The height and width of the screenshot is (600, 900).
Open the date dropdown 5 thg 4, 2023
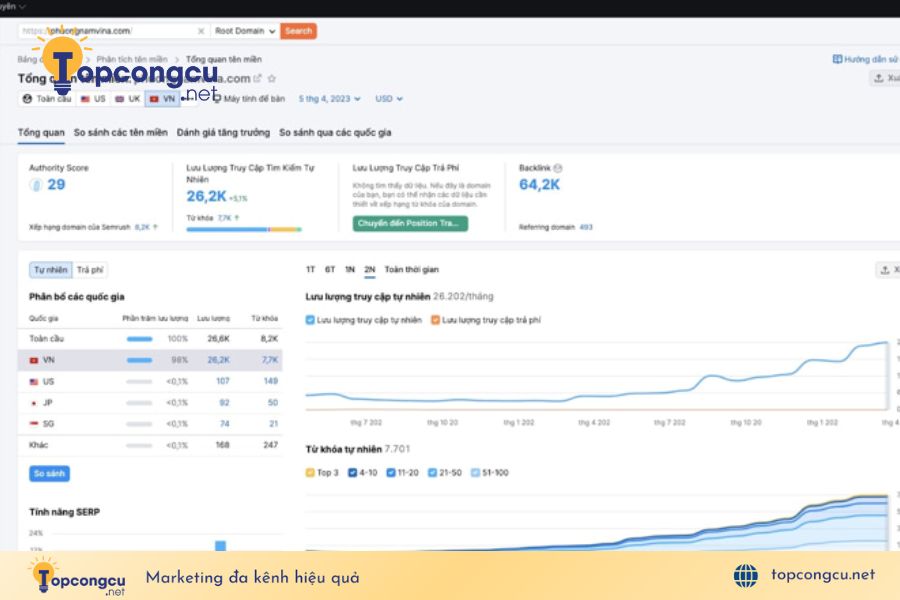329,99
